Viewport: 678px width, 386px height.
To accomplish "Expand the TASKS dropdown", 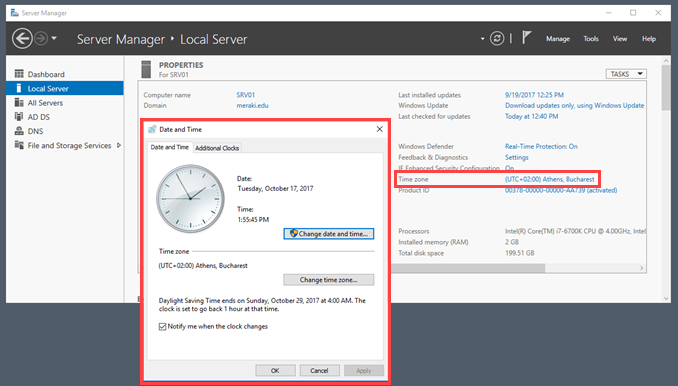I will click(x=626, y=74).
